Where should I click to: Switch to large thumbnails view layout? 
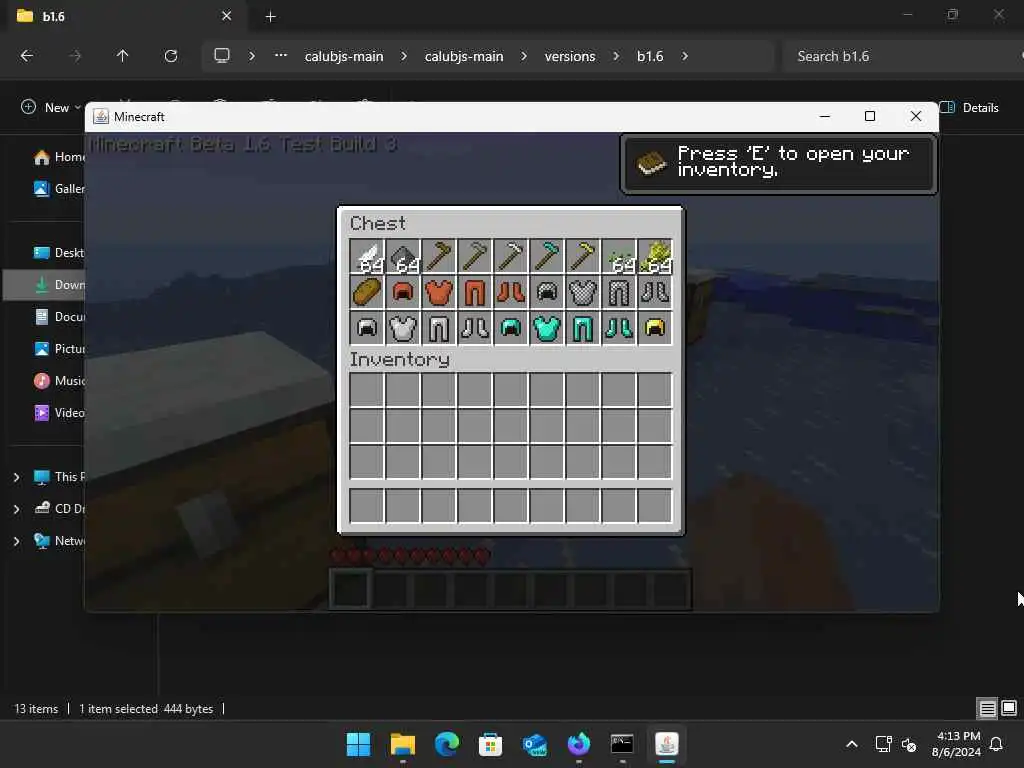(x=1009, y=709)
